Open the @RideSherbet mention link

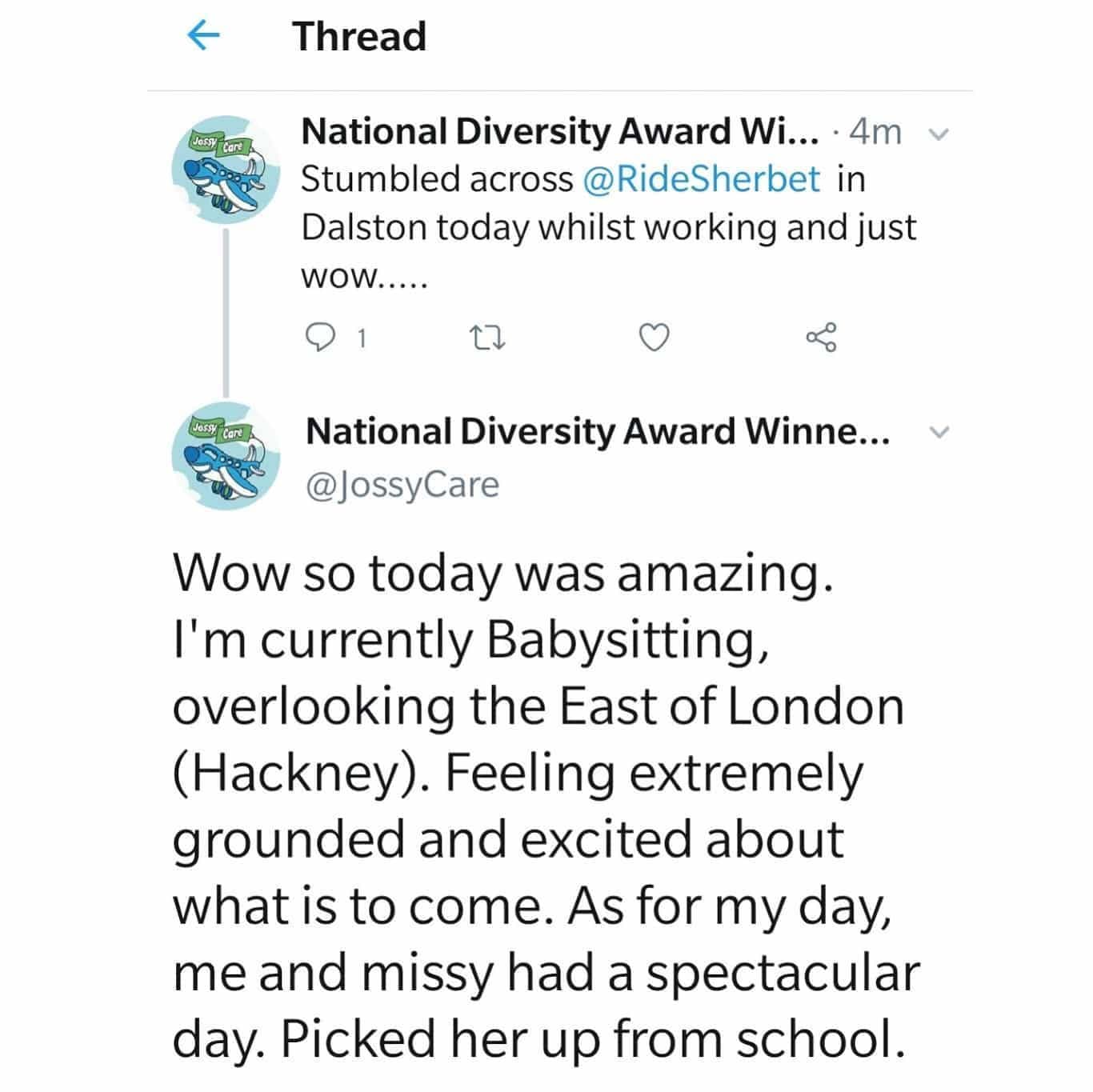tap(703, 179)
